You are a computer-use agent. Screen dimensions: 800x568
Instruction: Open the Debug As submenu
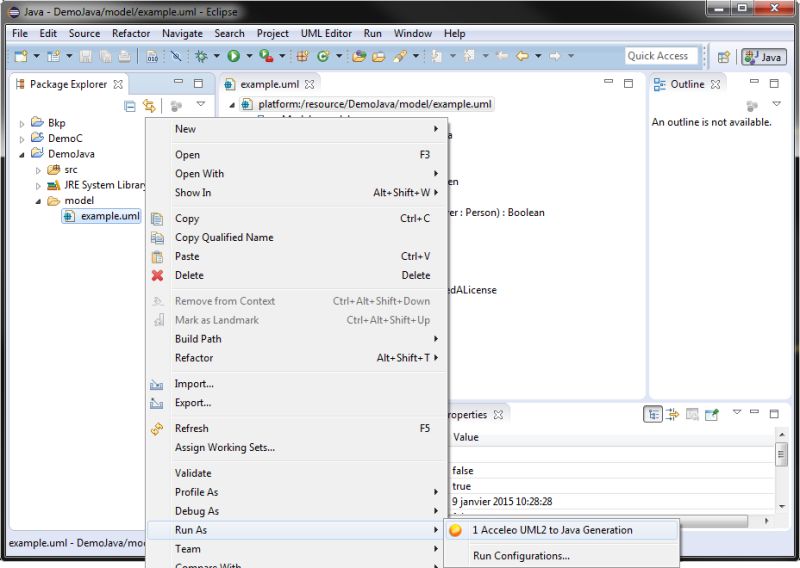(295, 511)
